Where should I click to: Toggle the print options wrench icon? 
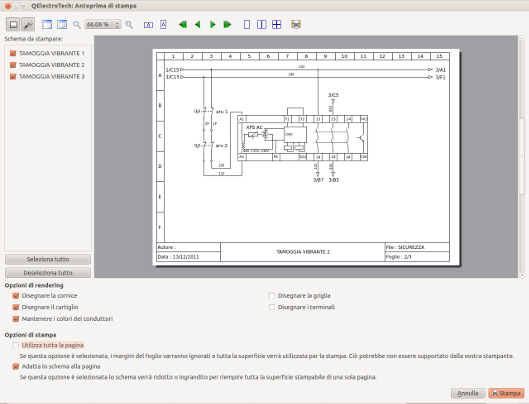tap(28, 25)
